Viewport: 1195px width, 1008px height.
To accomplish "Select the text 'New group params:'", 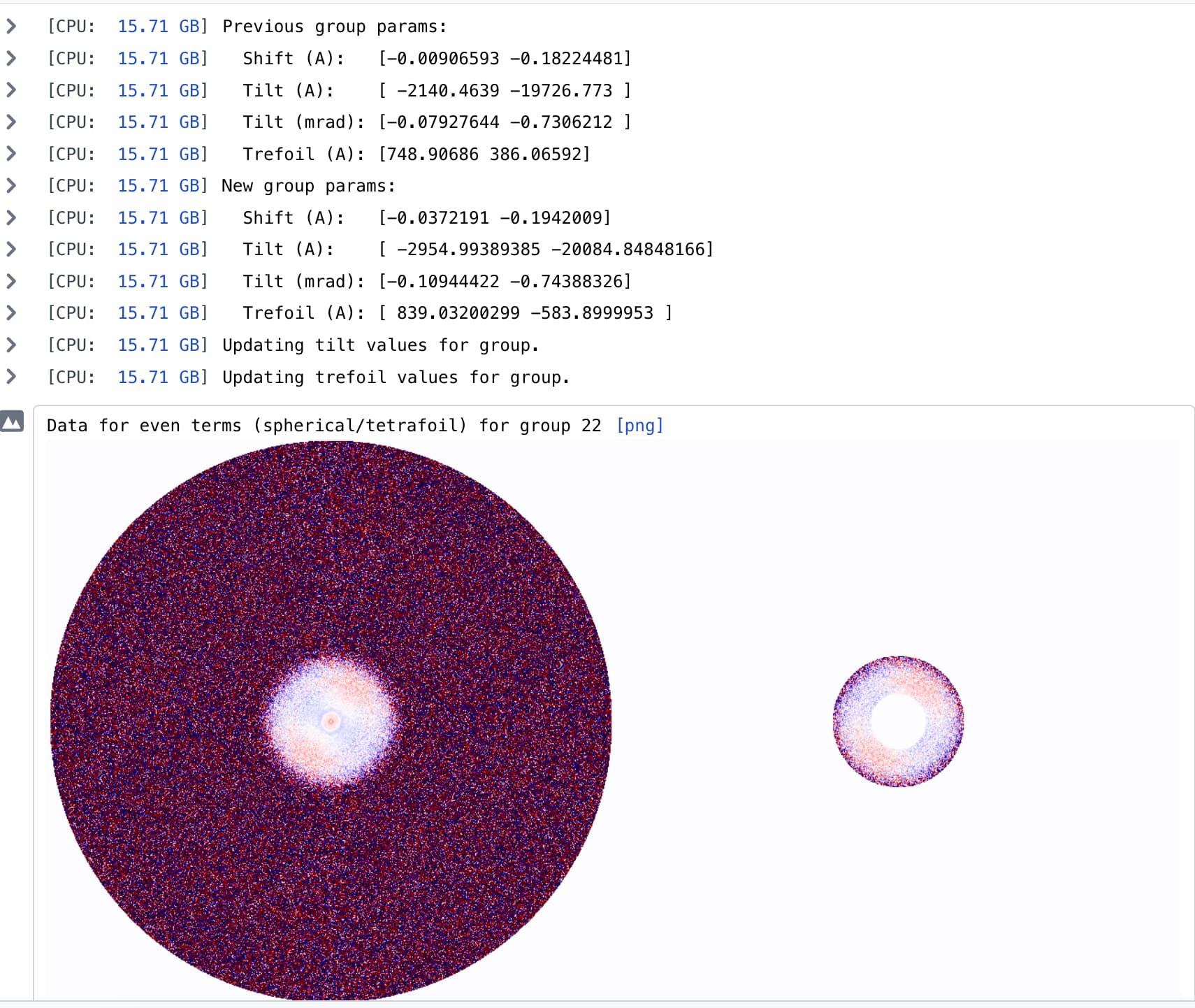I will [308, 186].
